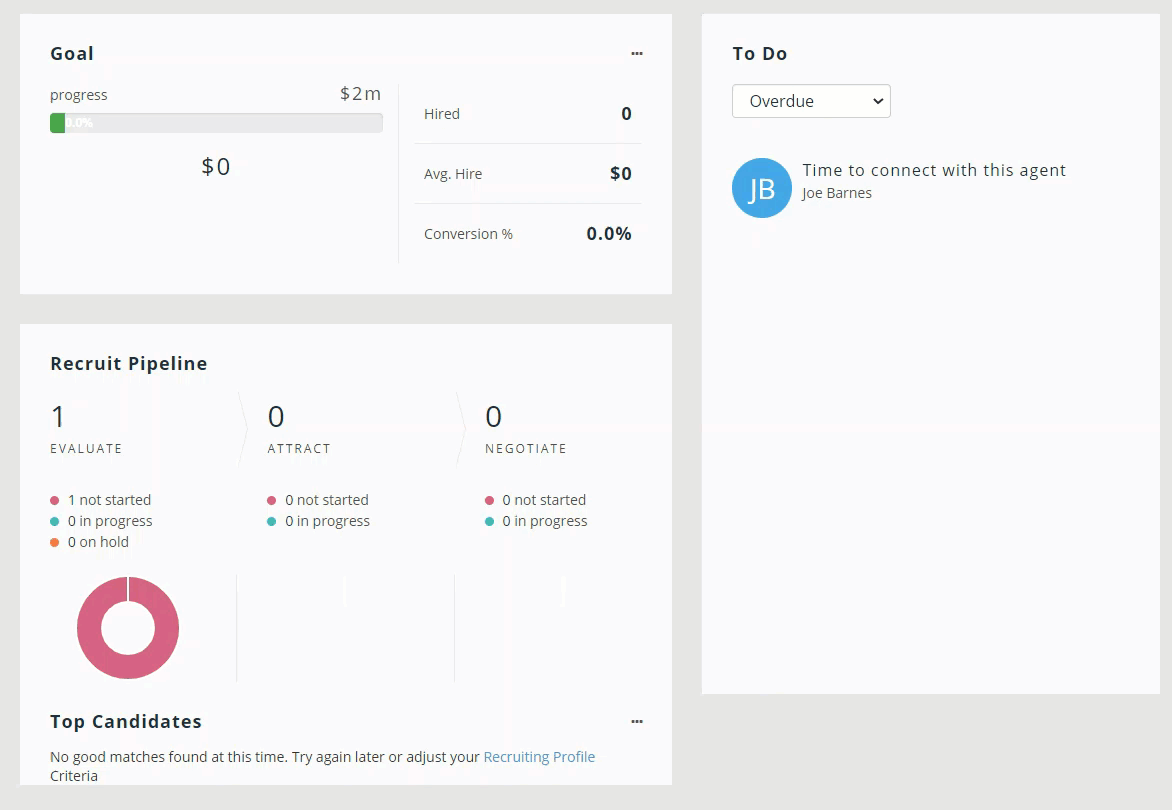Select the Evaluate pipeline stage
The width and height of the screenshot is (1172, 810).
[x=86, y=430]
